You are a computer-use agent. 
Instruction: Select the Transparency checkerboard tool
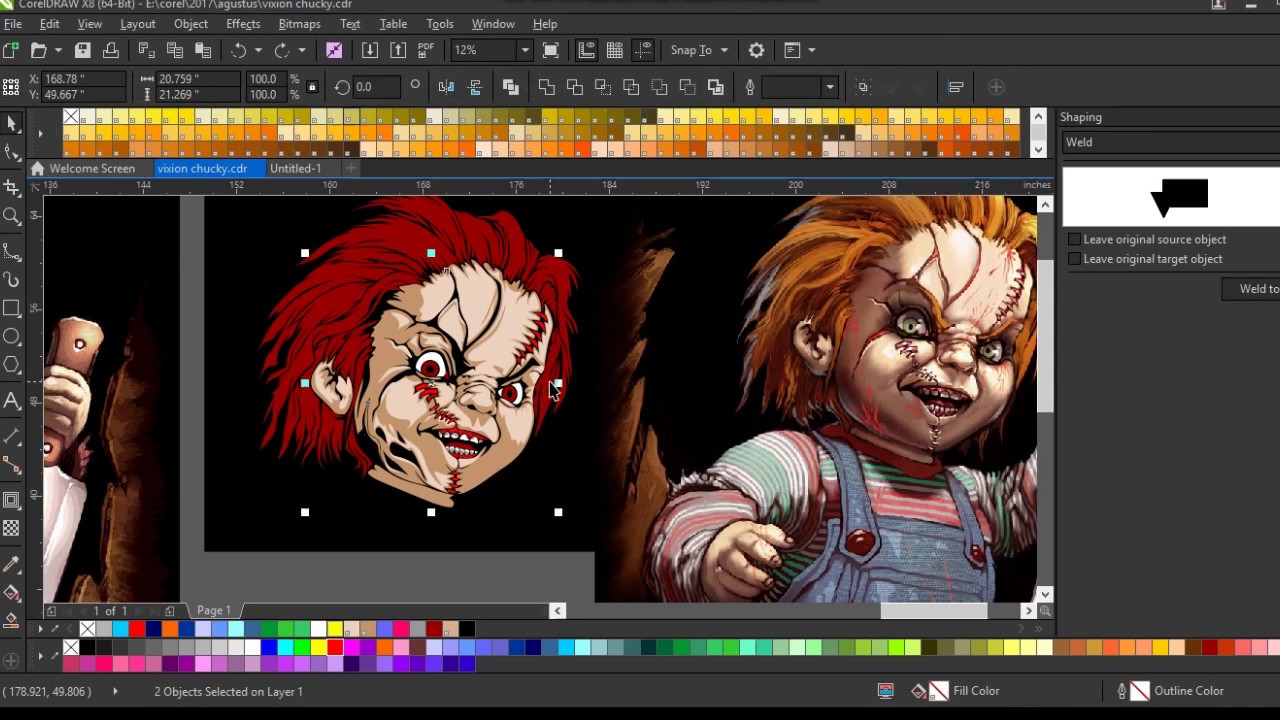pyautogui.click(x=12, y=528)
